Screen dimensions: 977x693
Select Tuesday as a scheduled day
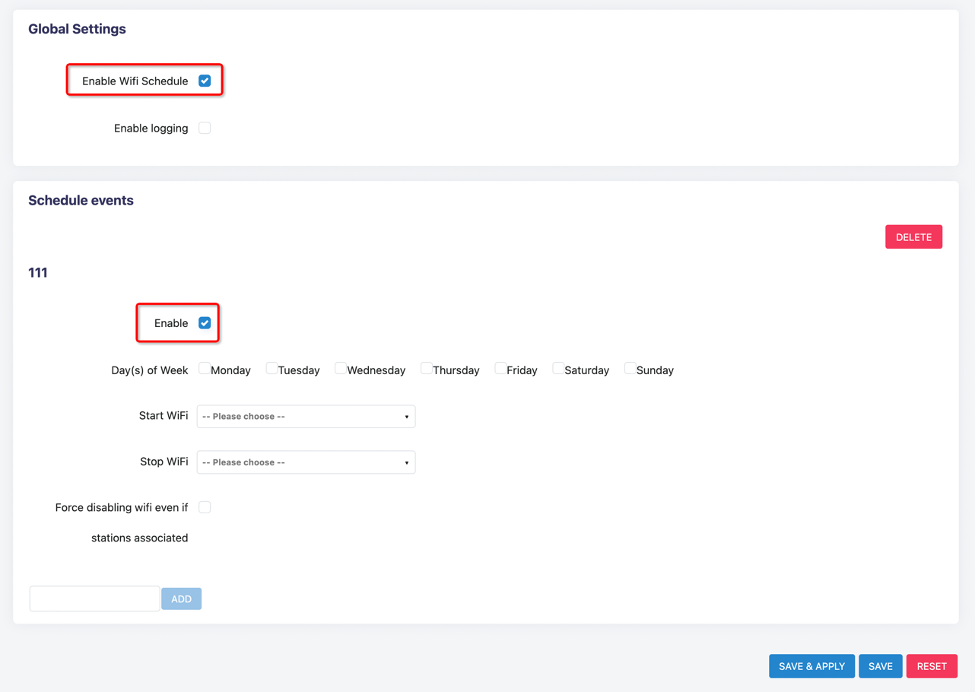point(270,369)
